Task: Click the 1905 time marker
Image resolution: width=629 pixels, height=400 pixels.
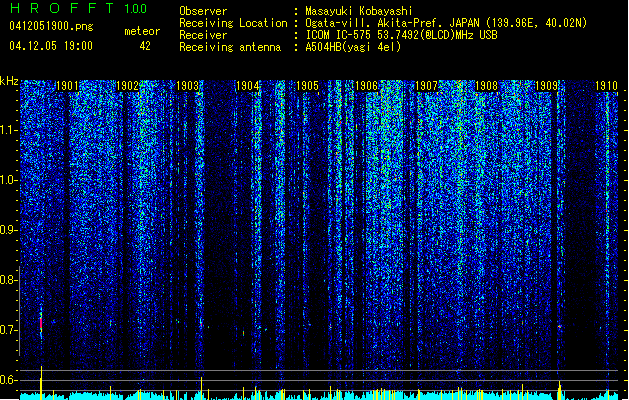Action: 307,86
